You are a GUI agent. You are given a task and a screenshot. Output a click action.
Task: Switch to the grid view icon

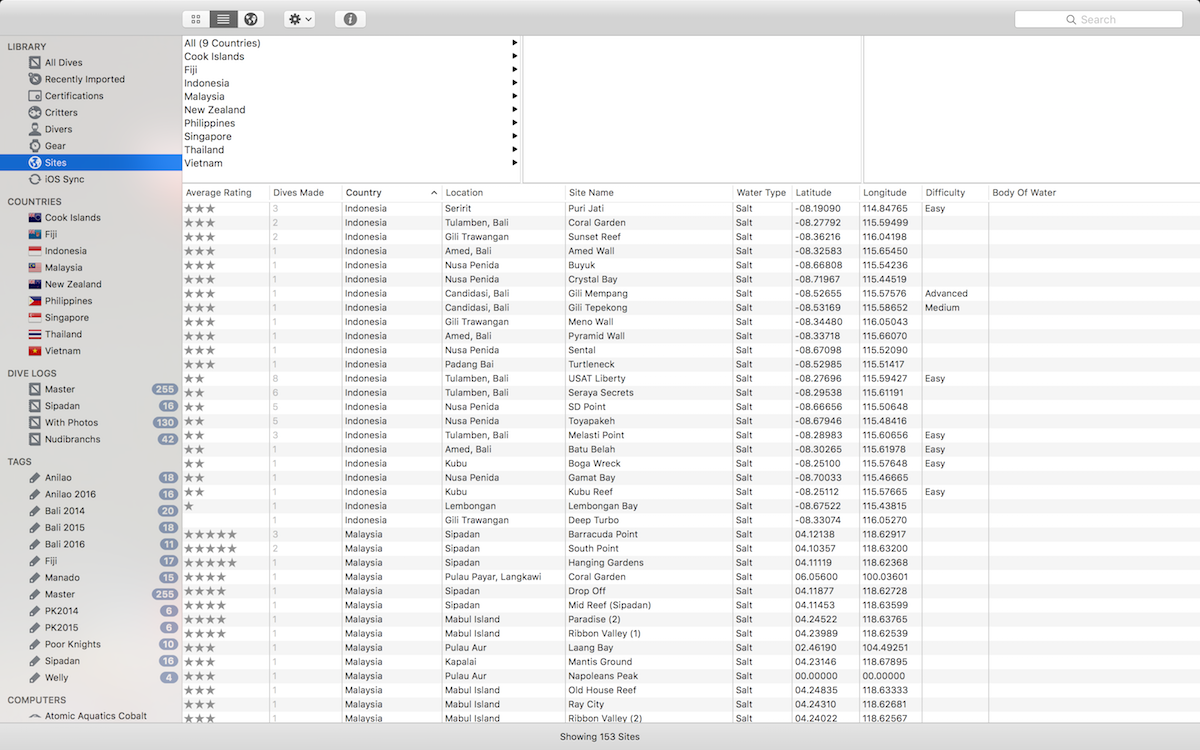[196, 19]
